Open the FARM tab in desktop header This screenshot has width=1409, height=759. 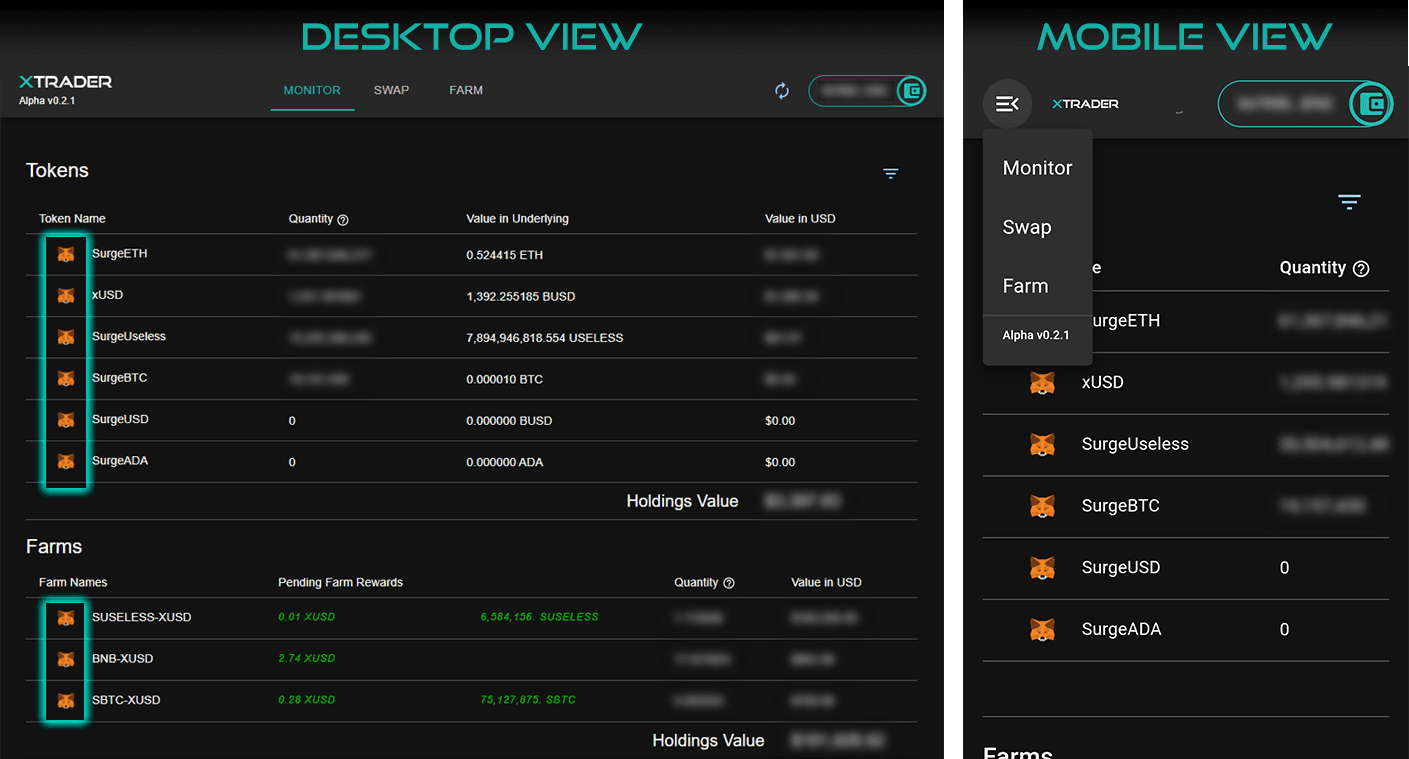coord(466,90)
